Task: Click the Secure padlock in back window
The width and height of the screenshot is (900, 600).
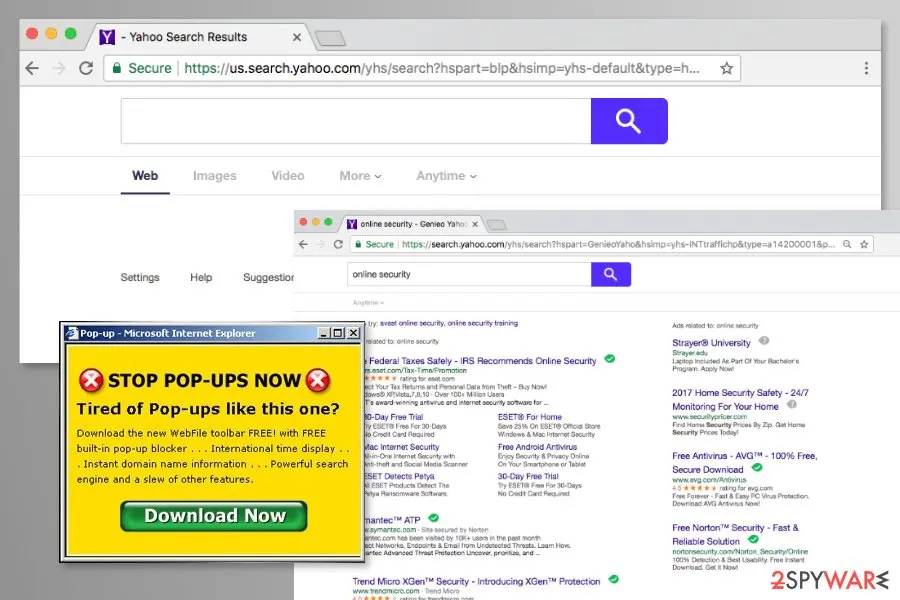Action: [117, 68]
